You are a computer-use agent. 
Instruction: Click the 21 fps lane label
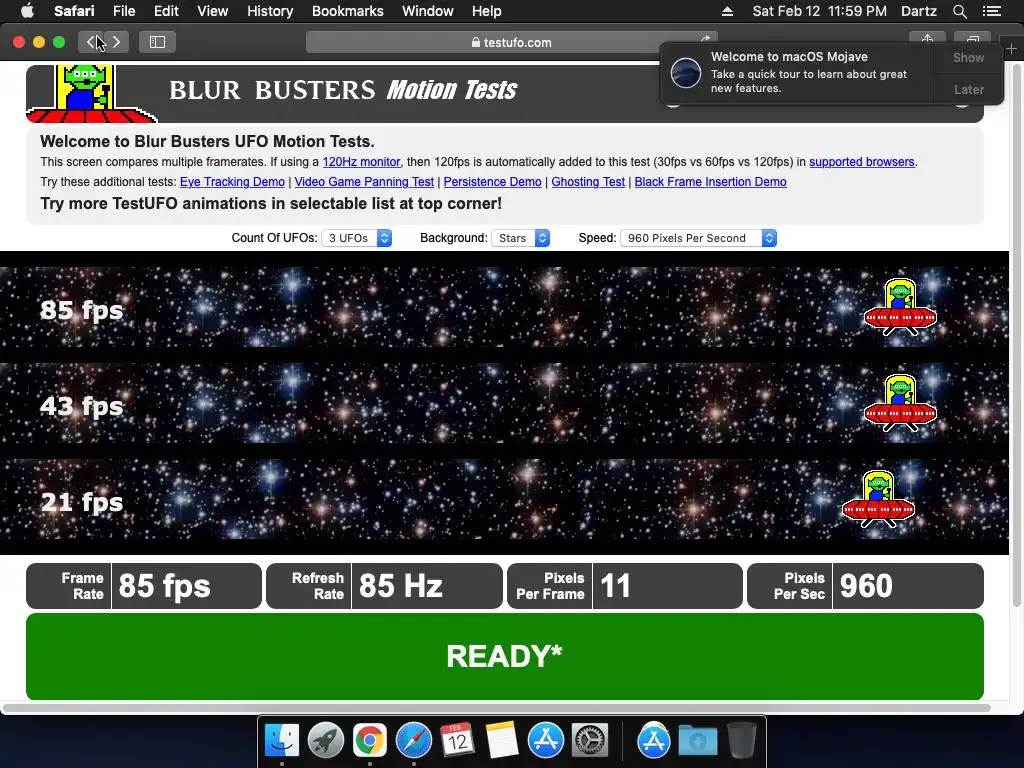point(82,502)
